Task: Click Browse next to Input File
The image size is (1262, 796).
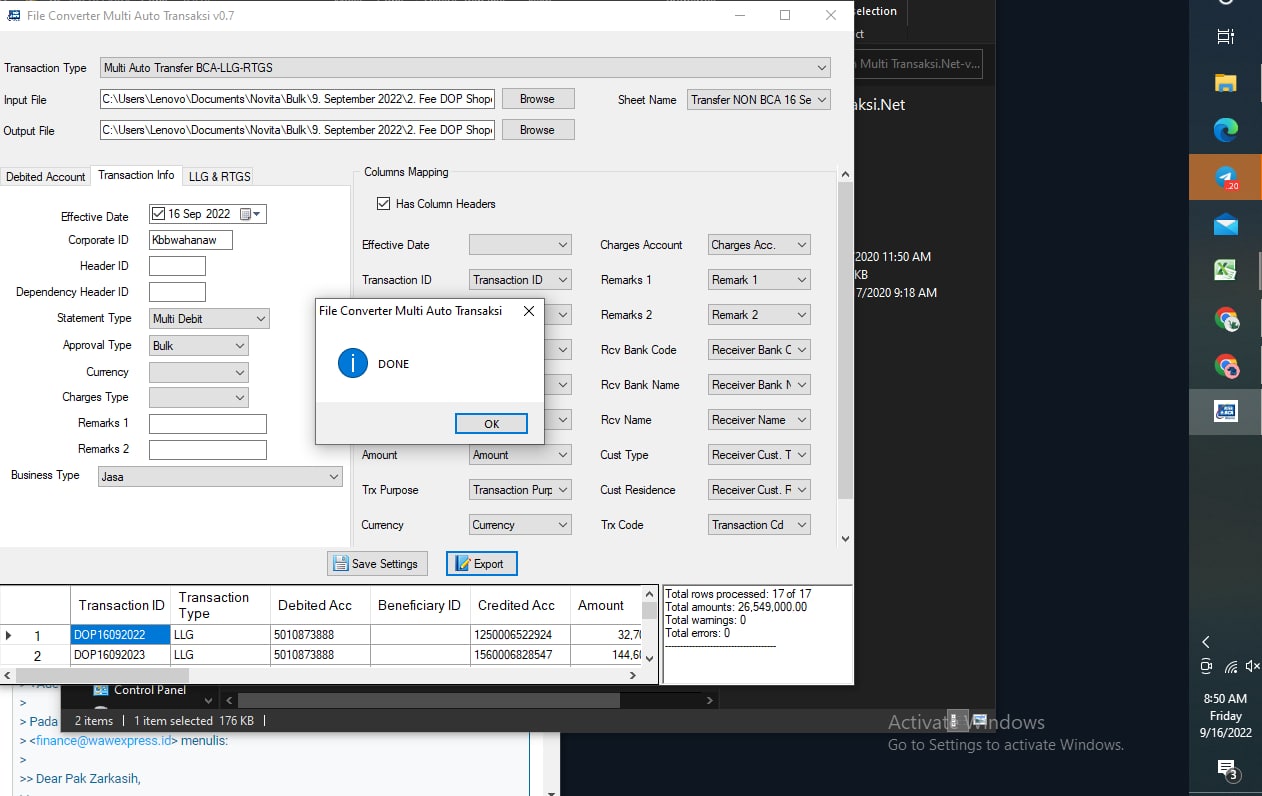Action: coord(537,99)
